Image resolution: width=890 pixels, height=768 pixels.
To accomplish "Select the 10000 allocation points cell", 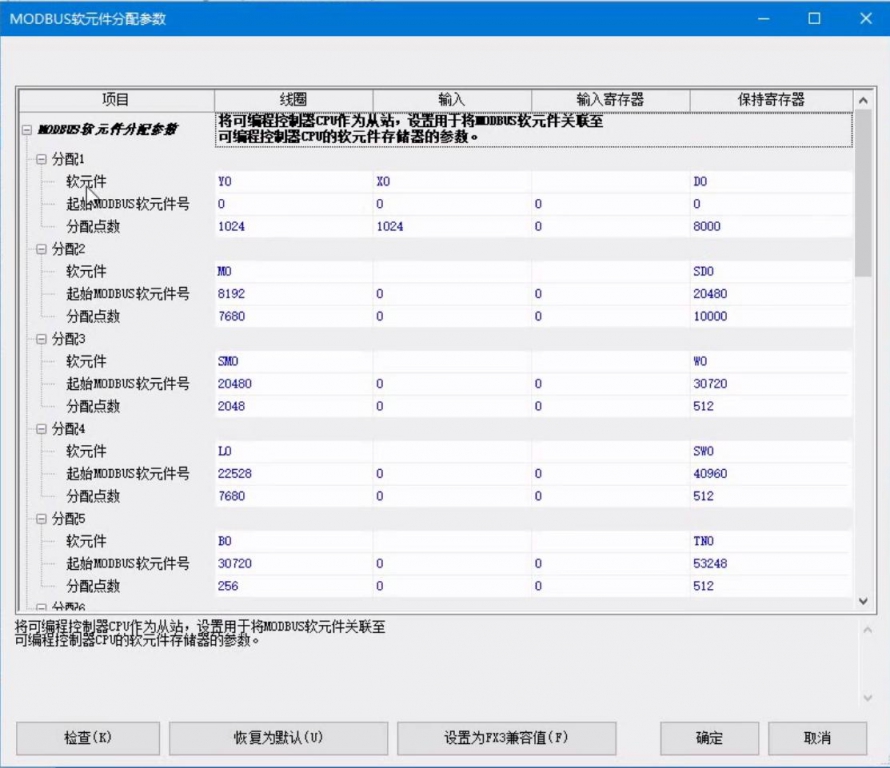I will pos(771,316).
